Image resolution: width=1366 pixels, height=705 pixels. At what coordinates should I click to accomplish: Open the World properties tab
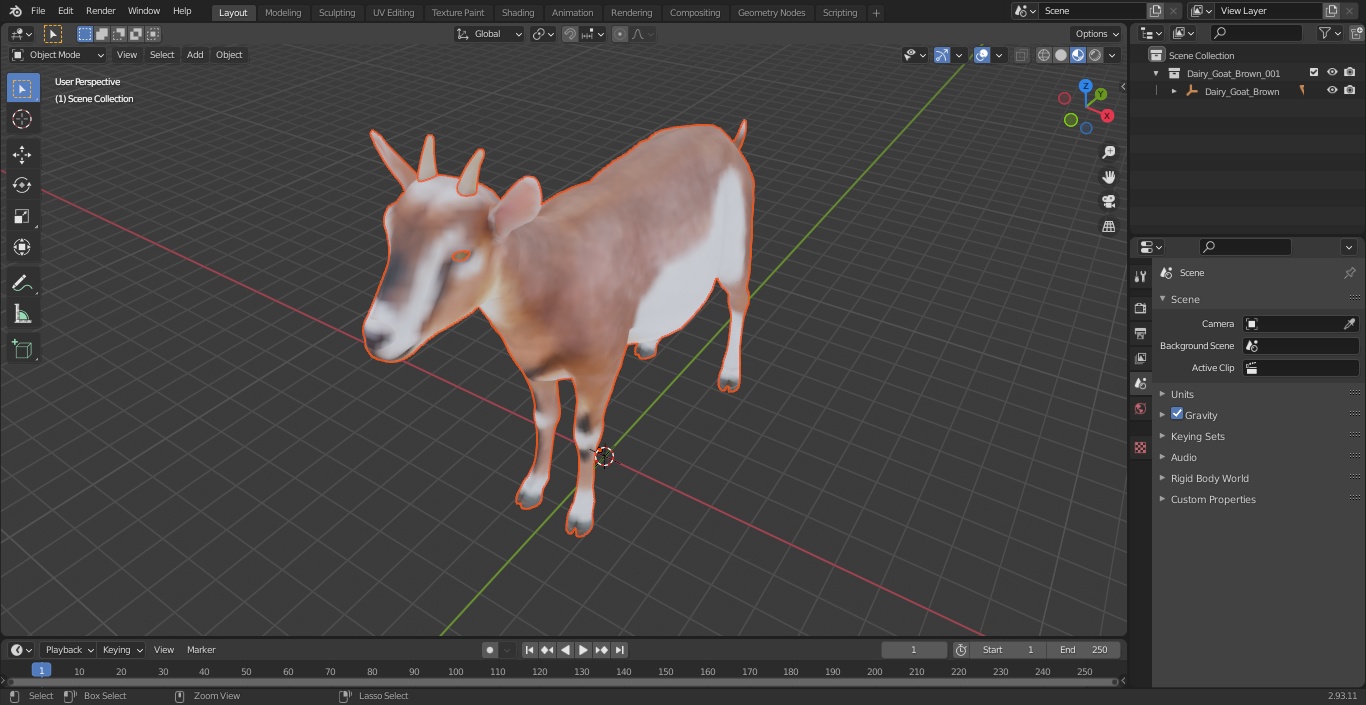click(x=1140, y=408)
